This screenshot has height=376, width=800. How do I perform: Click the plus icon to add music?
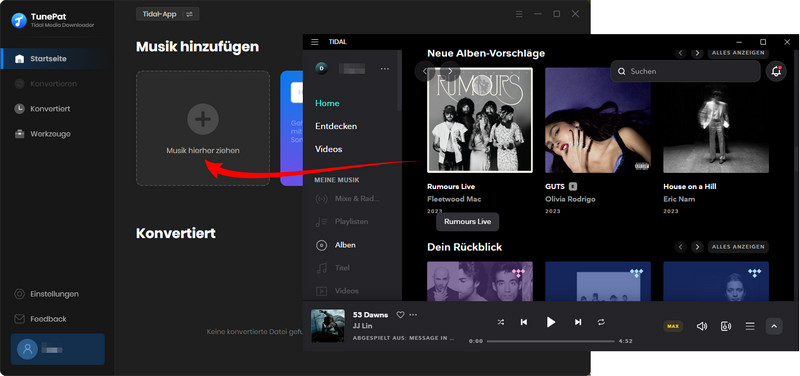pyautogui.click(x=203, y=119)
